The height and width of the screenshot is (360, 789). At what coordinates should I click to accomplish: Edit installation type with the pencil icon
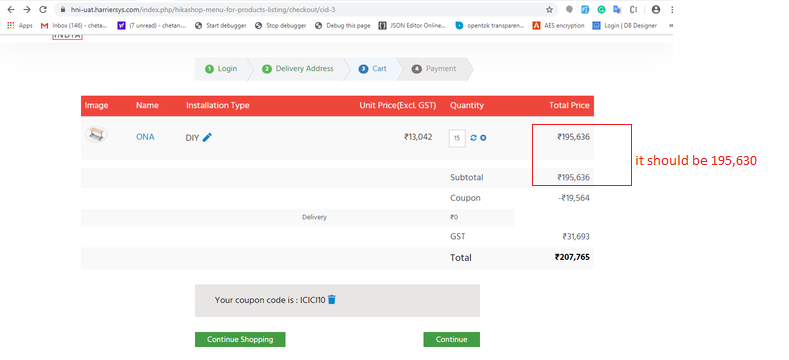pos(207,137)
